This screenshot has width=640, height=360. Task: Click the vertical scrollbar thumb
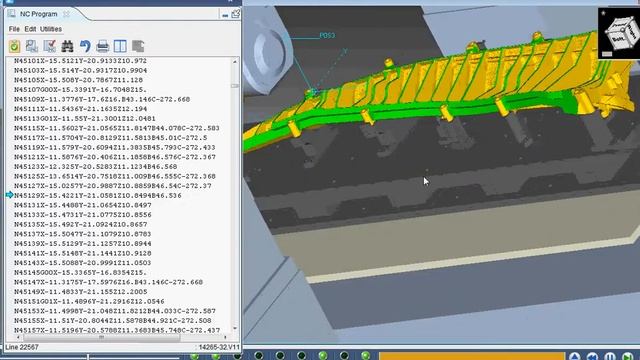(235, 86)
